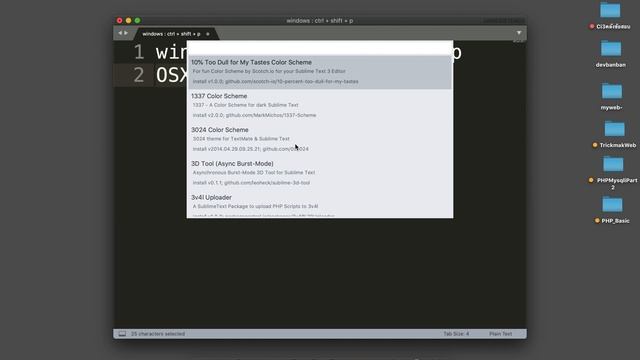
Task: Click 'For fun Color Scheme by Scotch.io' description
Action: pyautogui.click(x=269, y=71)
